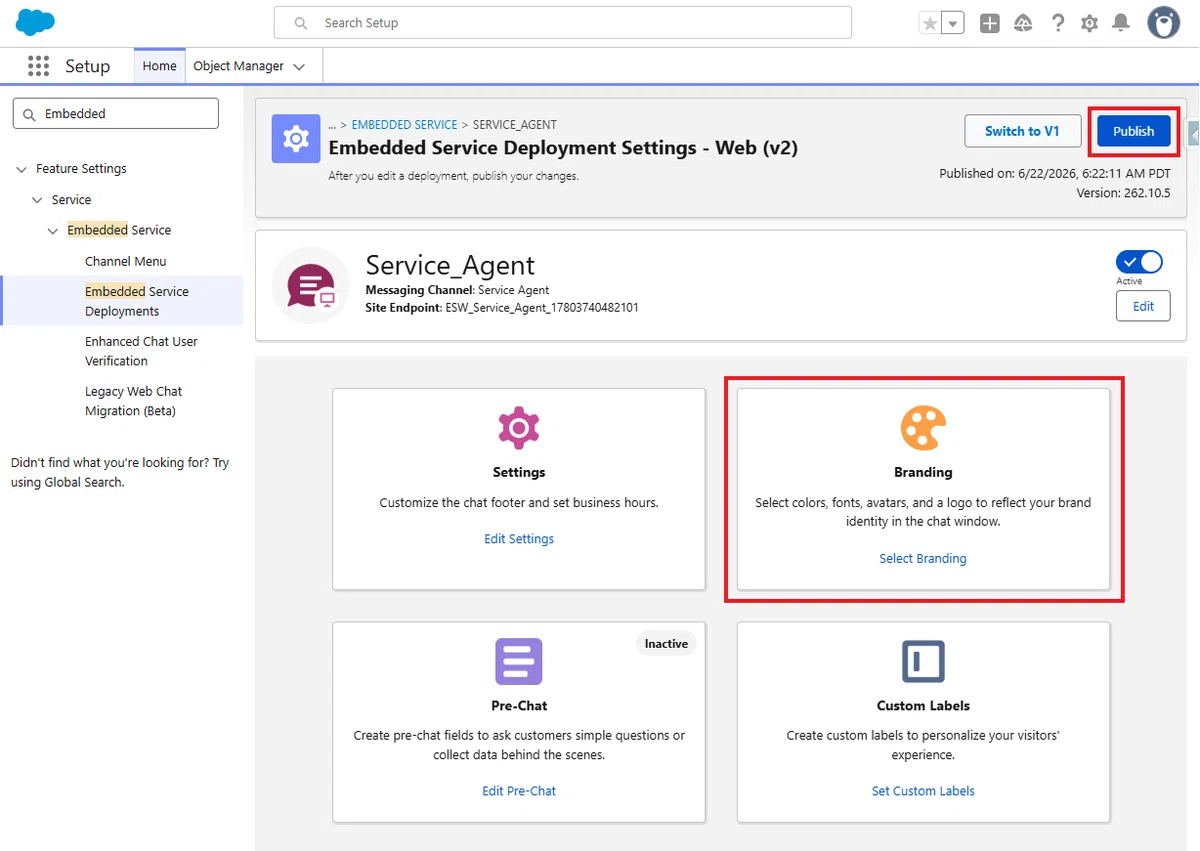Click the Salesforce cloud logo
This screenshot has width=1200, height=851.
[x=36, y=21]
